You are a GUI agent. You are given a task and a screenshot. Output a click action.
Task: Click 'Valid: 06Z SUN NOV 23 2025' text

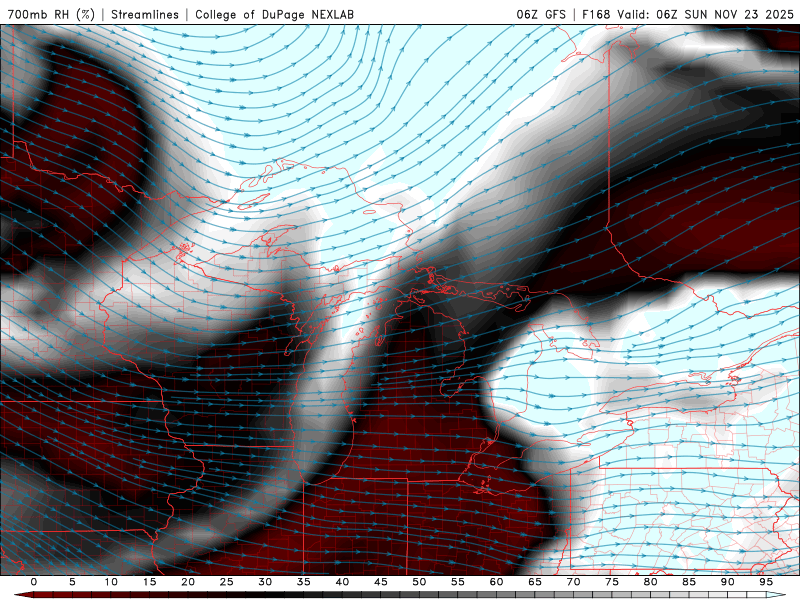coord(706,14)
